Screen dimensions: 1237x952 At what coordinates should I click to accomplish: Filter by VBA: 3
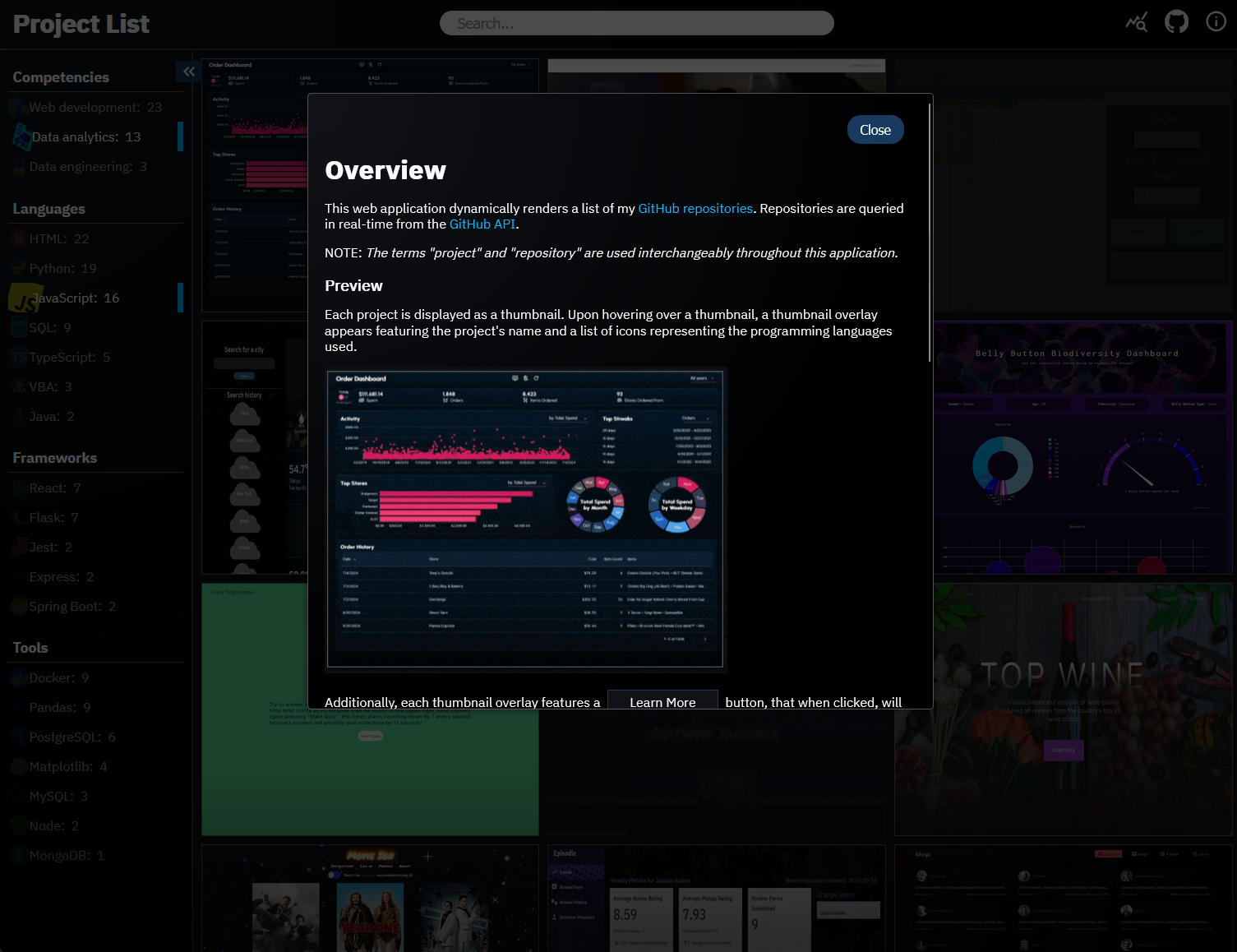pos(95,387)
